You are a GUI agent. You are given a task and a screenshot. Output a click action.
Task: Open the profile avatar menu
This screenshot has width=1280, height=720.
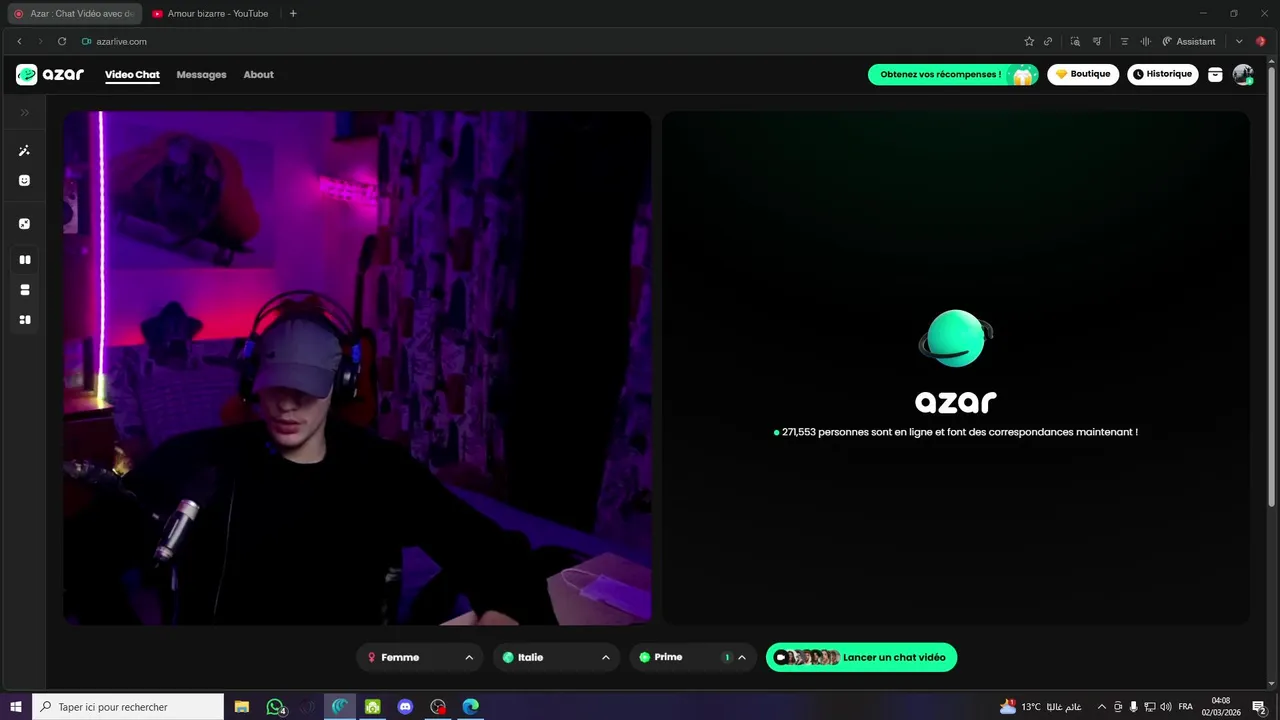click(x=1243, y=74)
